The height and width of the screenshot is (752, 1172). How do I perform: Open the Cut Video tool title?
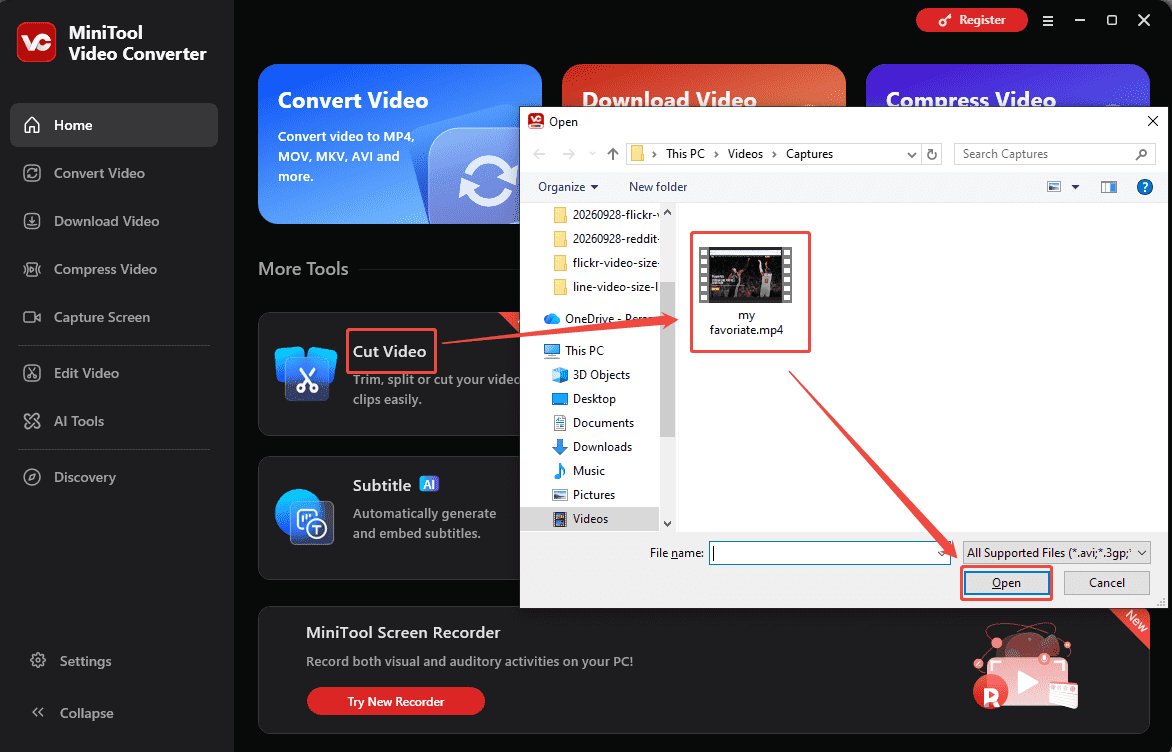point(389,351)
